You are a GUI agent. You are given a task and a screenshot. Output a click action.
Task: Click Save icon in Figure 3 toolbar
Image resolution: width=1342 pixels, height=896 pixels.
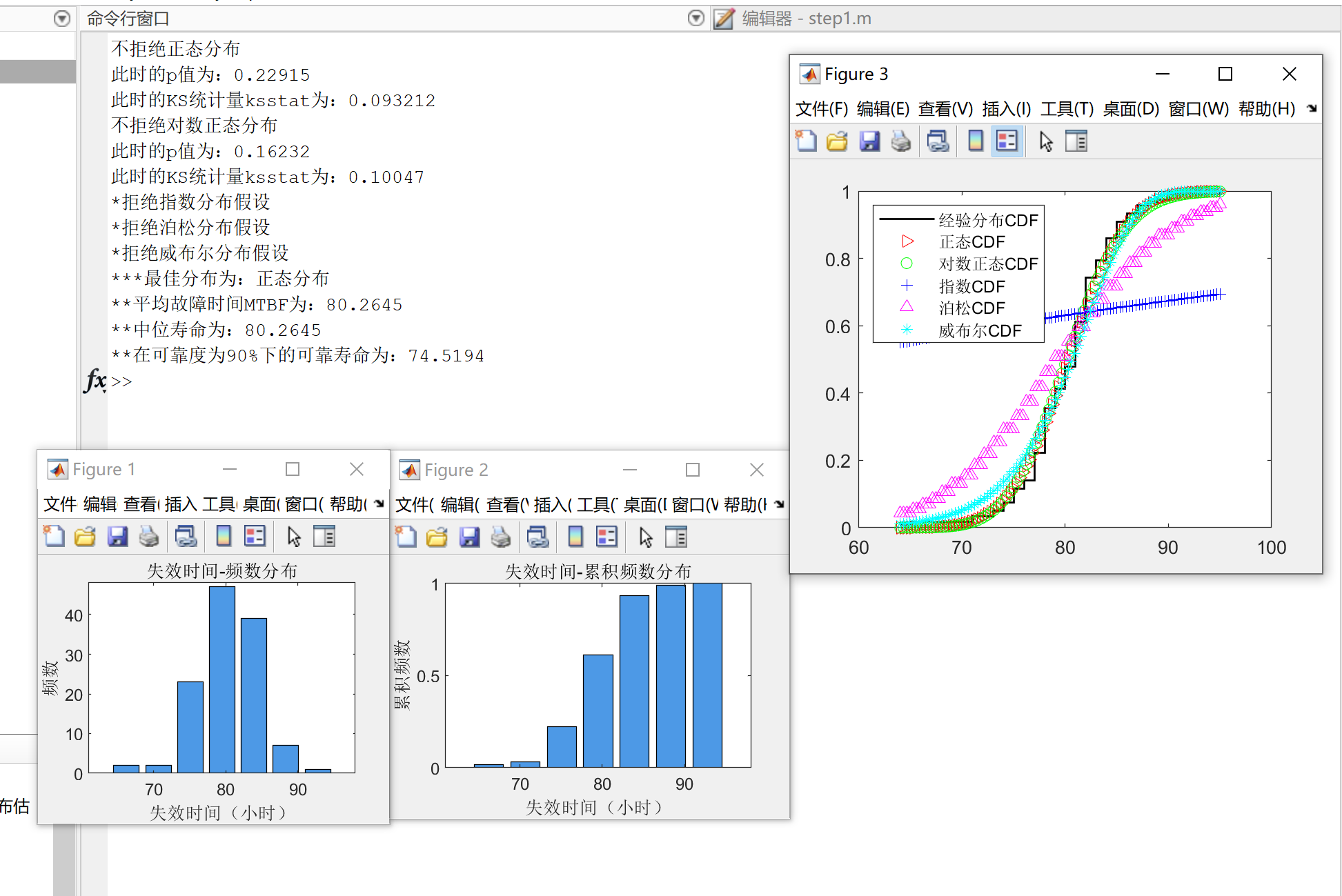(x=869, y=141)
